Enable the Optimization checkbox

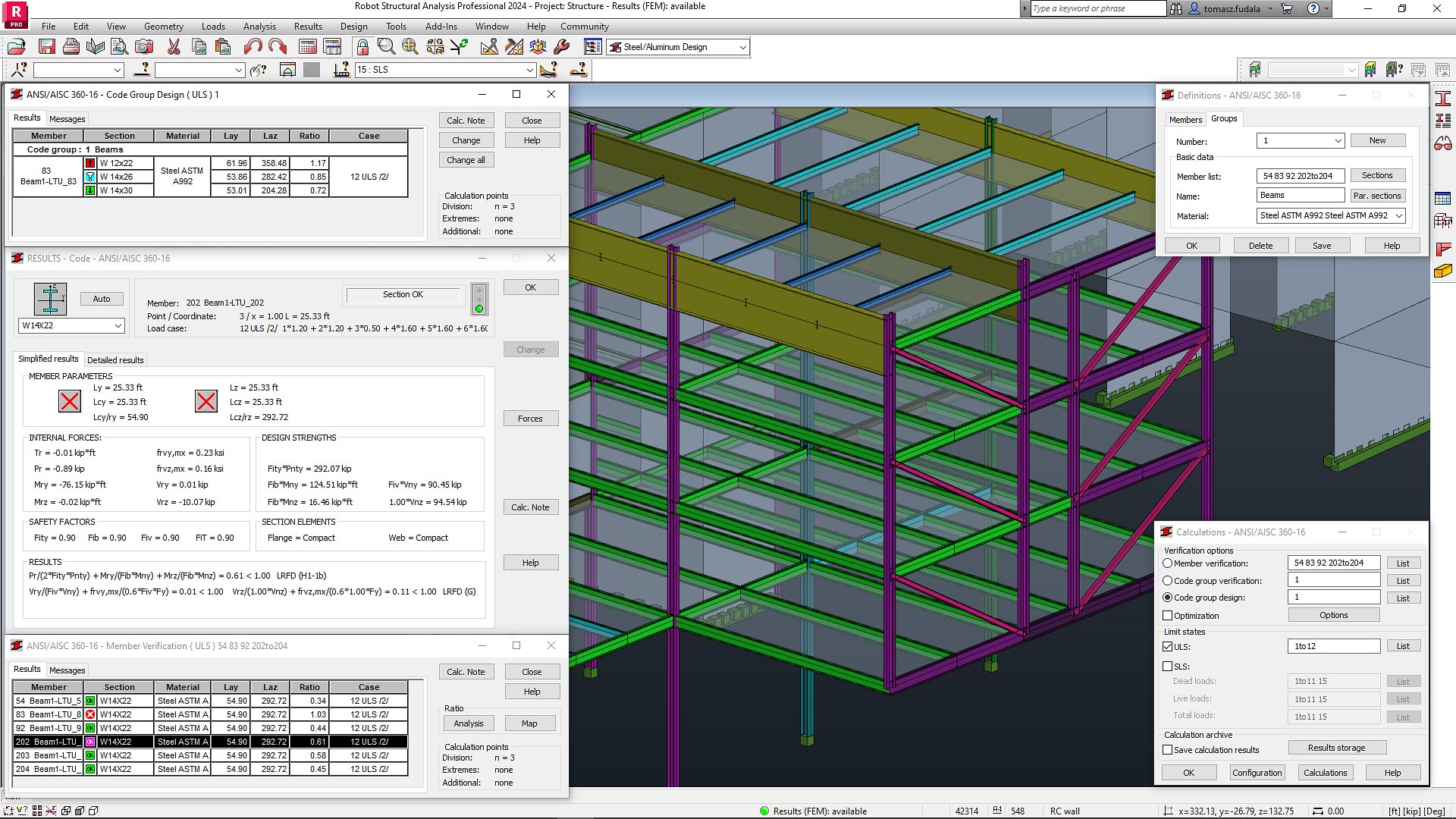[1168, 616]
